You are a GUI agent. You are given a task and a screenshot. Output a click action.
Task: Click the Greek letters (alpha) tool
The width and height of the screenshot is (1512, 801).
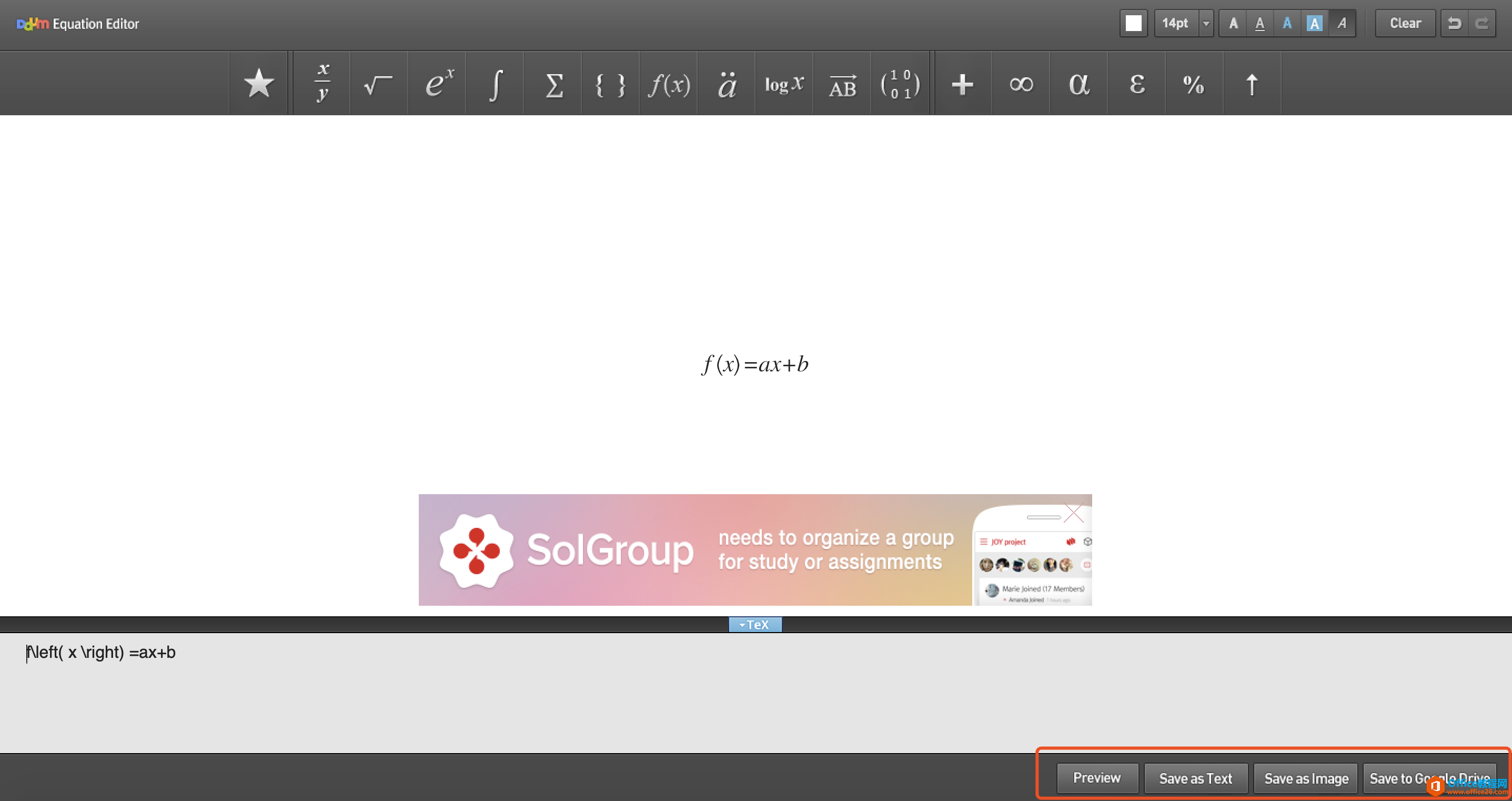(x=1078, y=83)
